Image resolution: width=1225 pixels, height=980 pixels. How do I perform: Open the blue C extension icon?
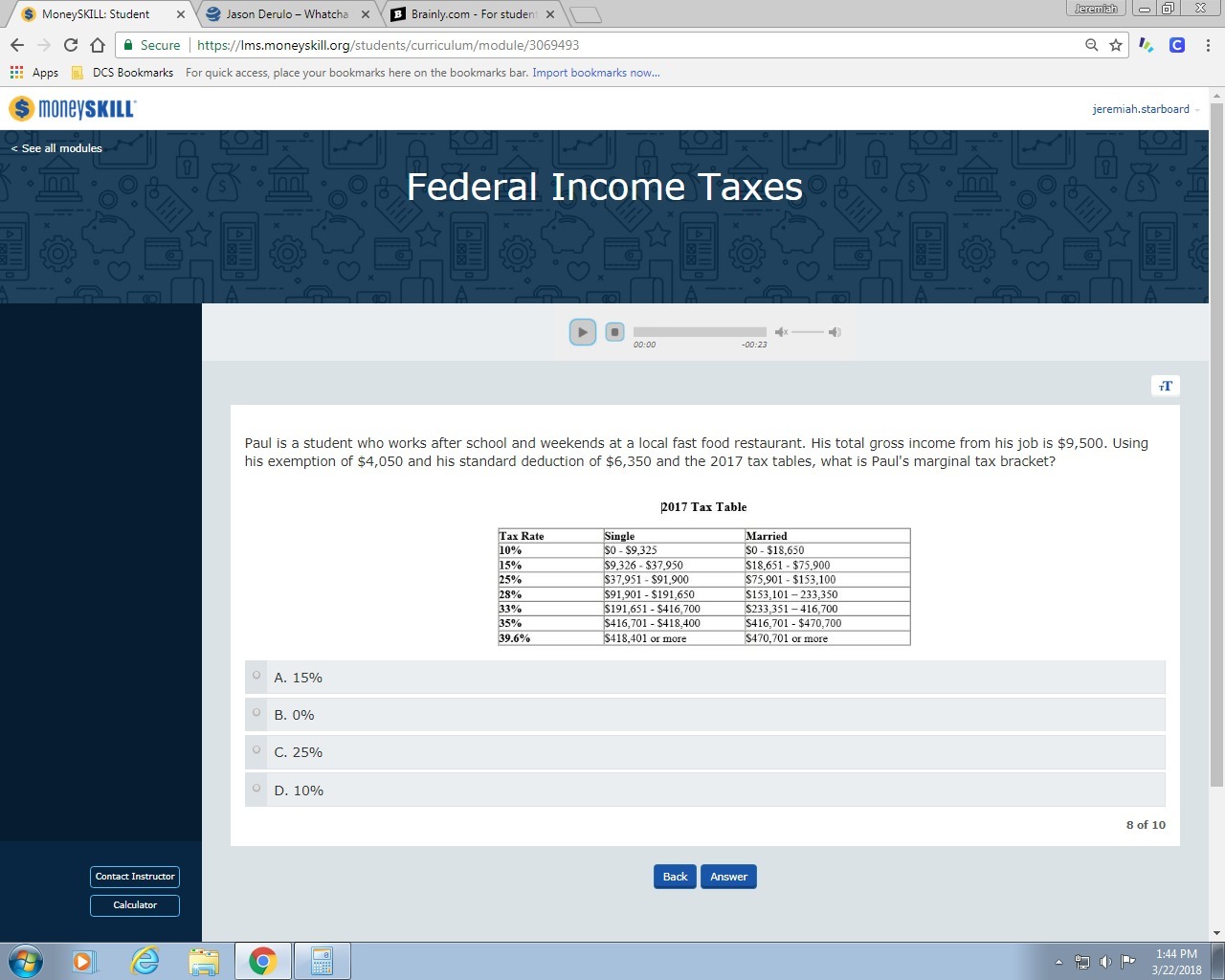pyautogui.click(x=1177, y=45)
